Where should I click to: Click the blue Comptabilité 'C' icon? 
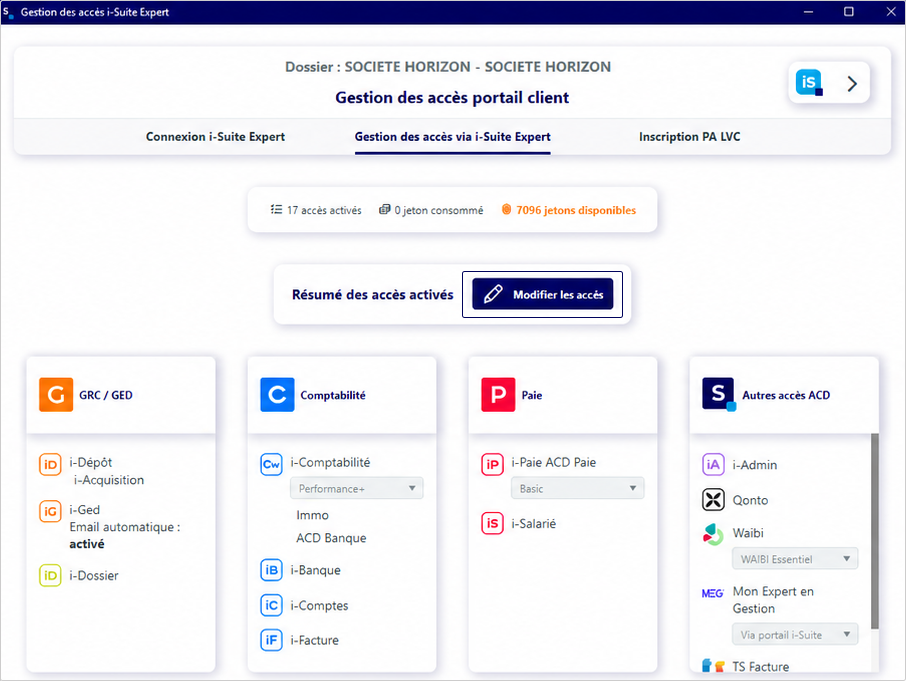point(277,395)
